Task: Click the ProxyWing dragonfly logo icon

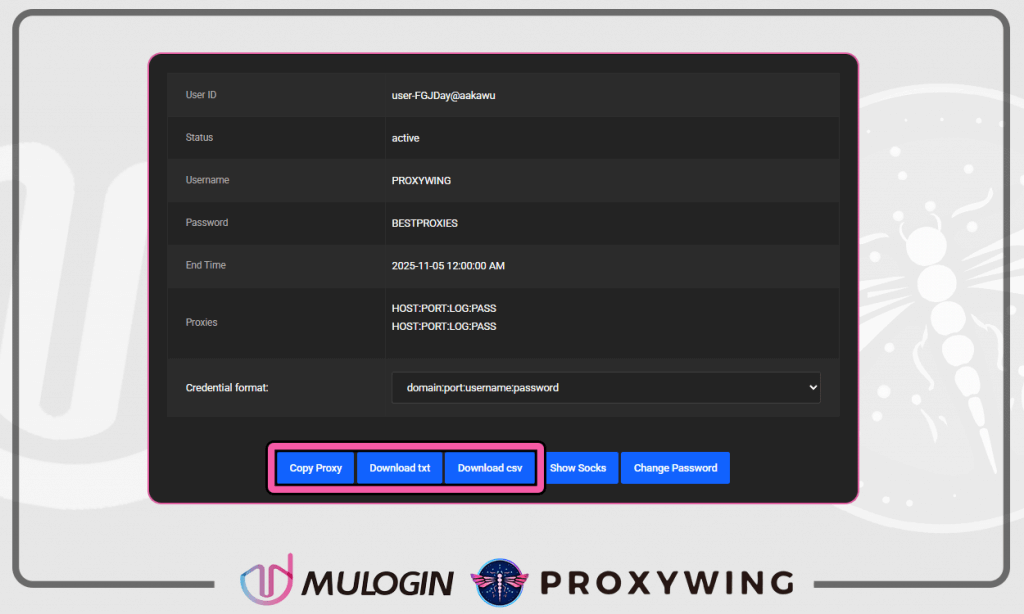Action: click(500, 582)
